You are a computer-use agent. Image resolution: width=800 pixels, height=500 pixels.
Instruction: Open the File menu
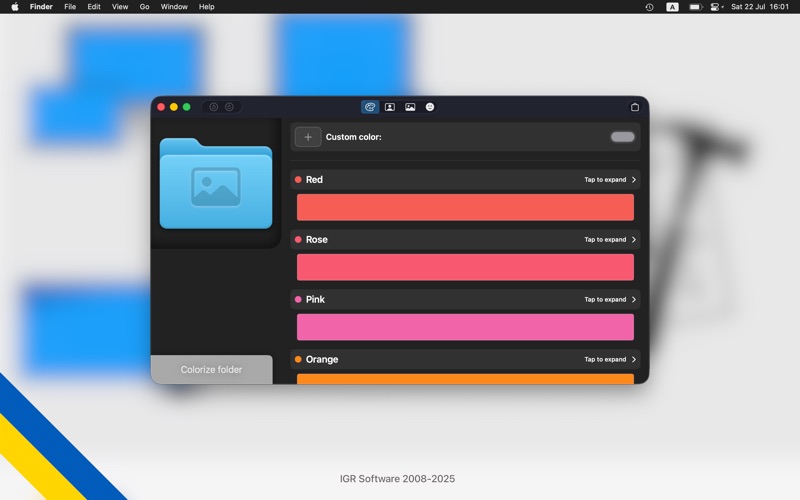pyautogui.click(x=70, y=7)
